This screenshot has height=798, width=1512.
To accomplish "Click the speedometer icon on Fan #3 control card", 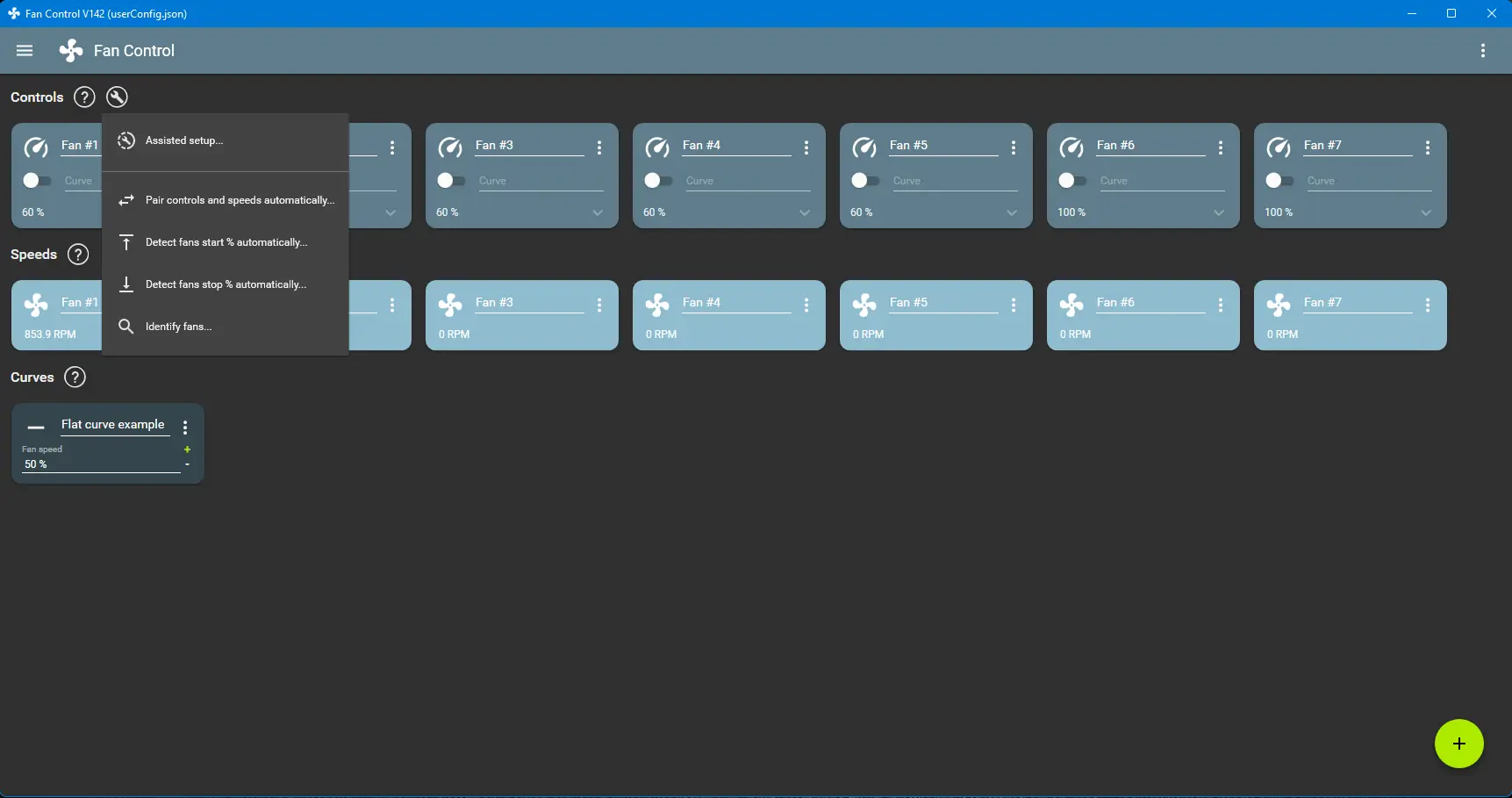I will pos(450,147).
